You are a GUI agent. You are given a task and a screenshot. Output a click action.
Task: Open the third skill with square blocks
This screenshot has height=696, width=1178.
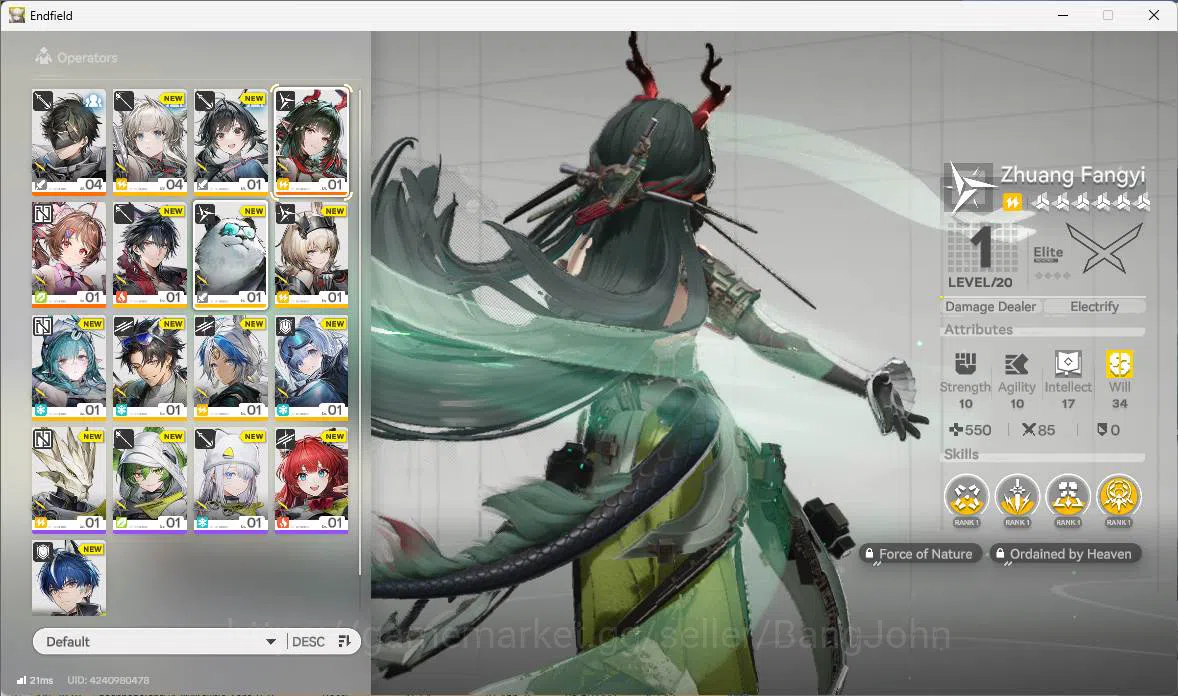(x=1068, y=496)
